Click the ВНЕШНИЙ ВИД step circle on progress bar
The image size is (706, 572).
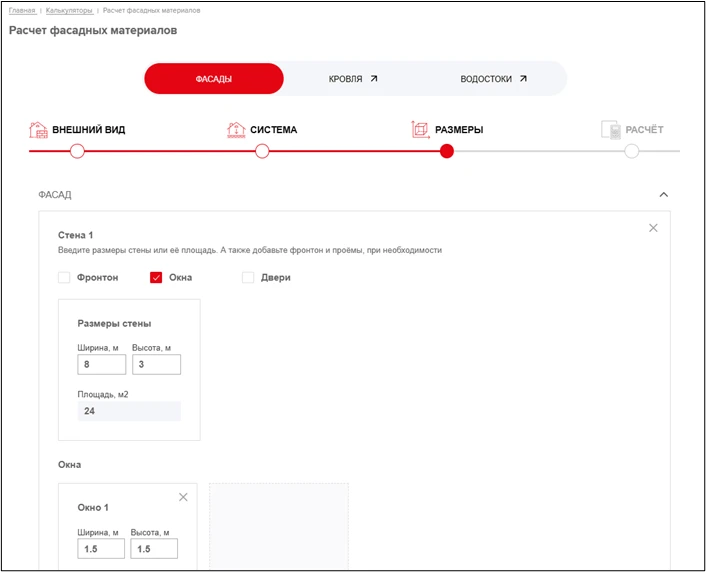pyautogui.click(x=77, y=151)
